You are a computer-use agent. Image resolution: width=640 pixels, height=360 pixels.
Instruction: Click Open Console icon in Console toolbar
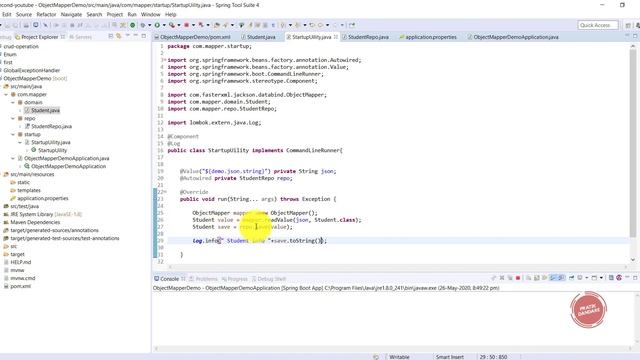click(594, 278)
